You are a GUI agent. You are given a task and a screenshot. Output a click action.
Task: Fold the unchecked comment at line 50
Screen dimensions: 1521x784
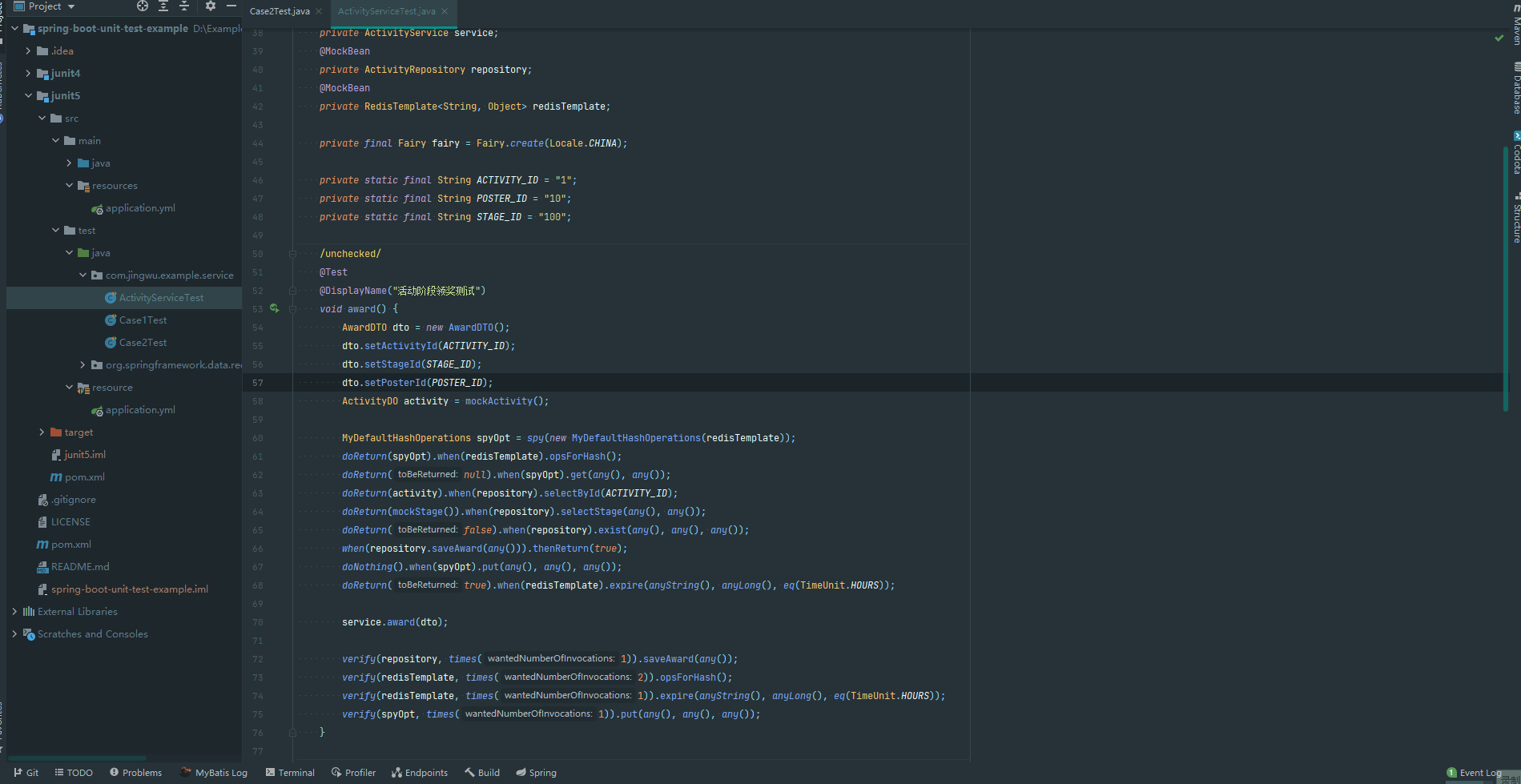point(292,254)
